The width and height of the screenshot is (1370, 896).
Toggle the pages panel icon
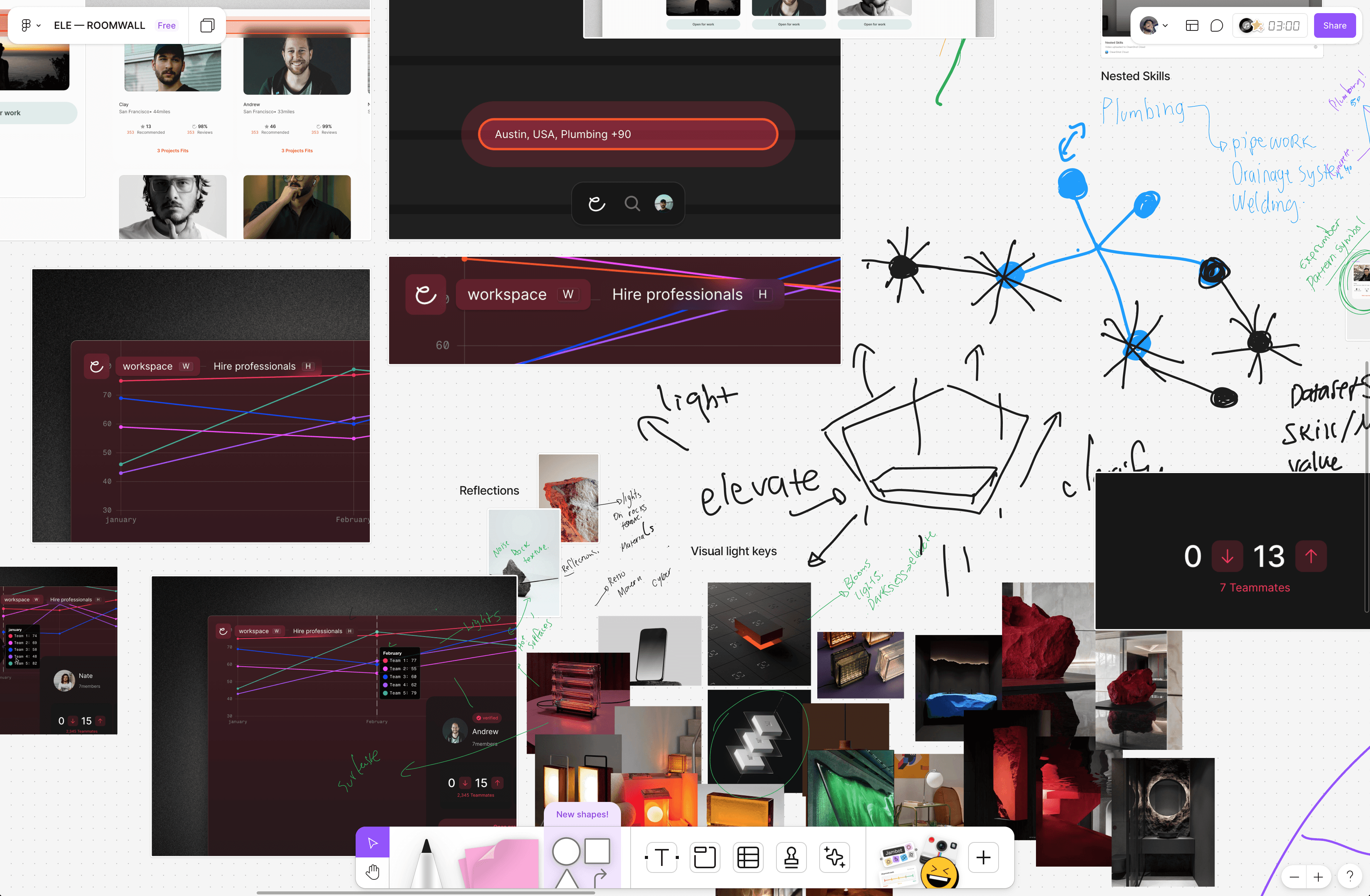207,26
